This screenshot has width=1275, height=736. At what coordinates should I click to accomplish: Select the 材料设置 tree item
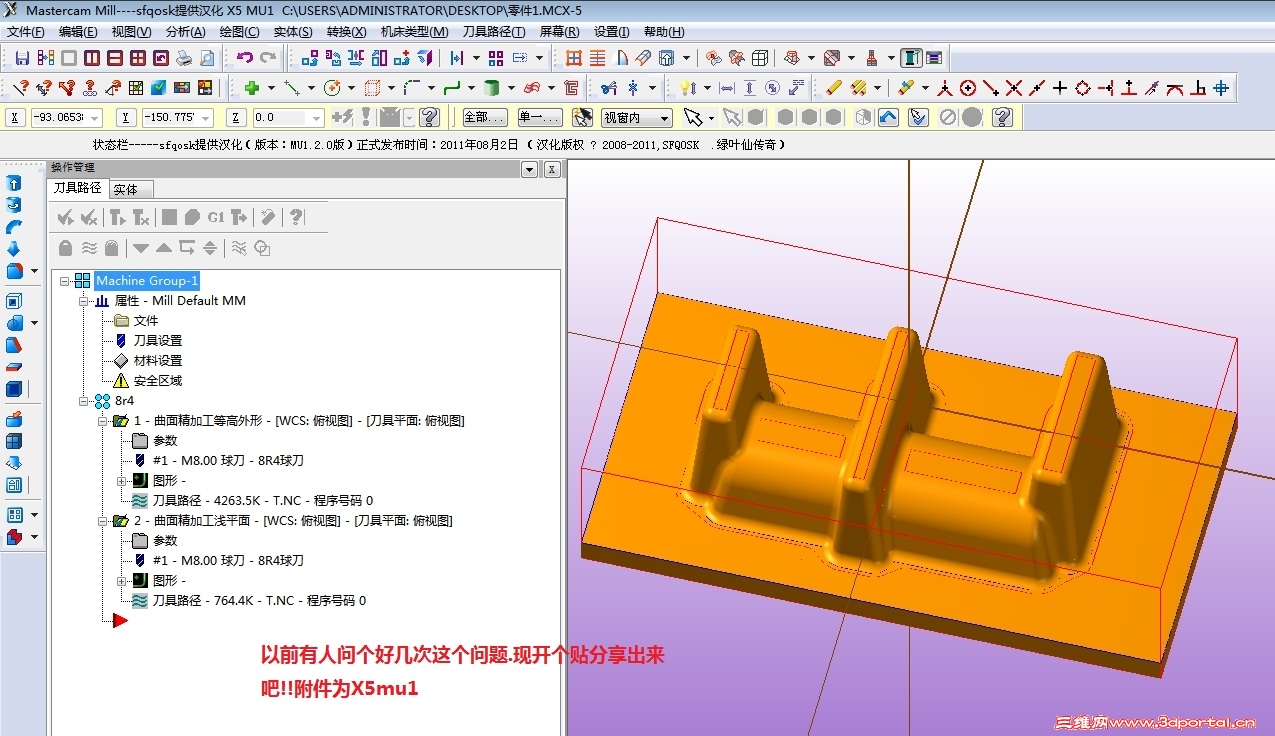point(158,361)
